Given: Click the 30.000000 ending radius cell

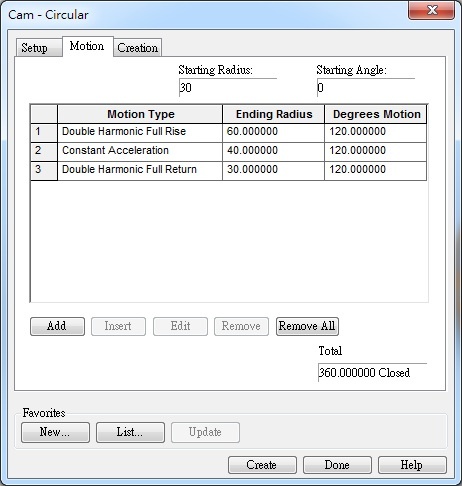Looking at the screenshot, I should coord(273,171).
